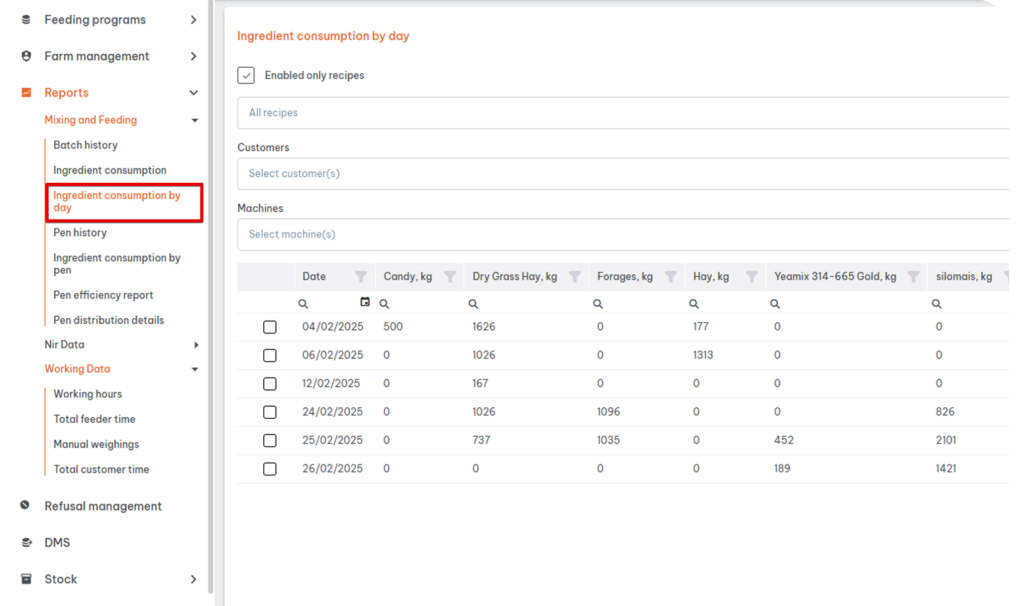Click the DMS icon in sidebar

(x=26, y=543)
